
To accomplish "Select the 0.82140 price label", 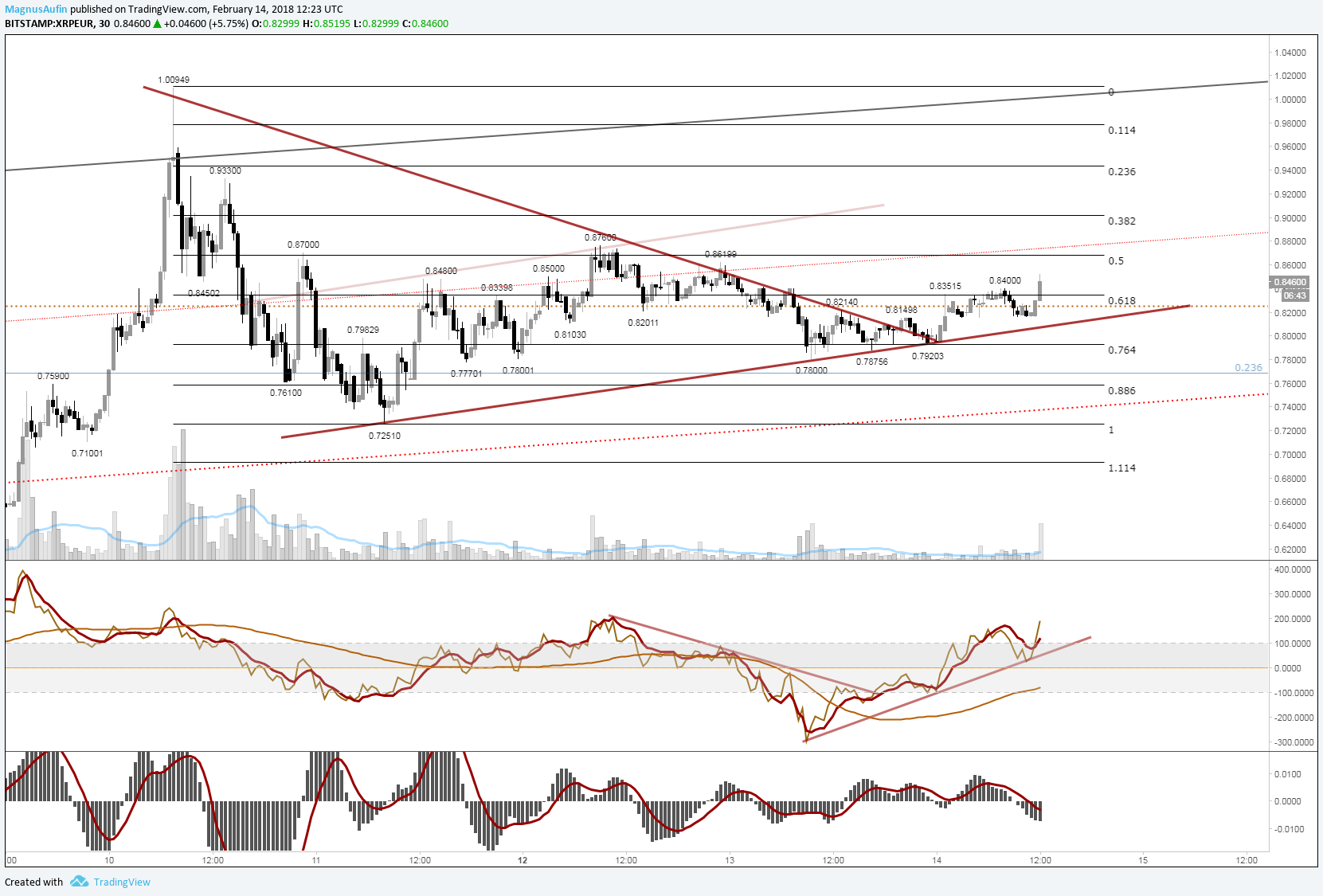I will [842, 302].
